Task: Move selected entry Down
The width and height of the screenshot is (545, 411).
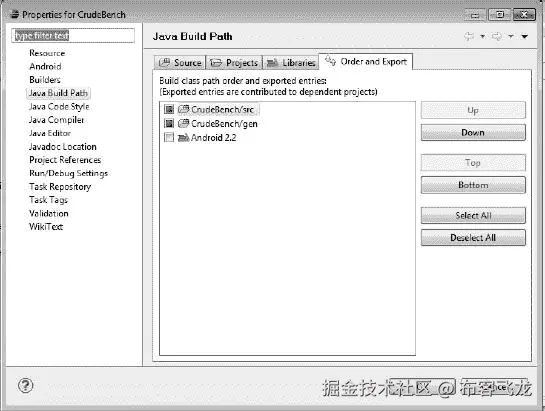Action: [473, 132]
